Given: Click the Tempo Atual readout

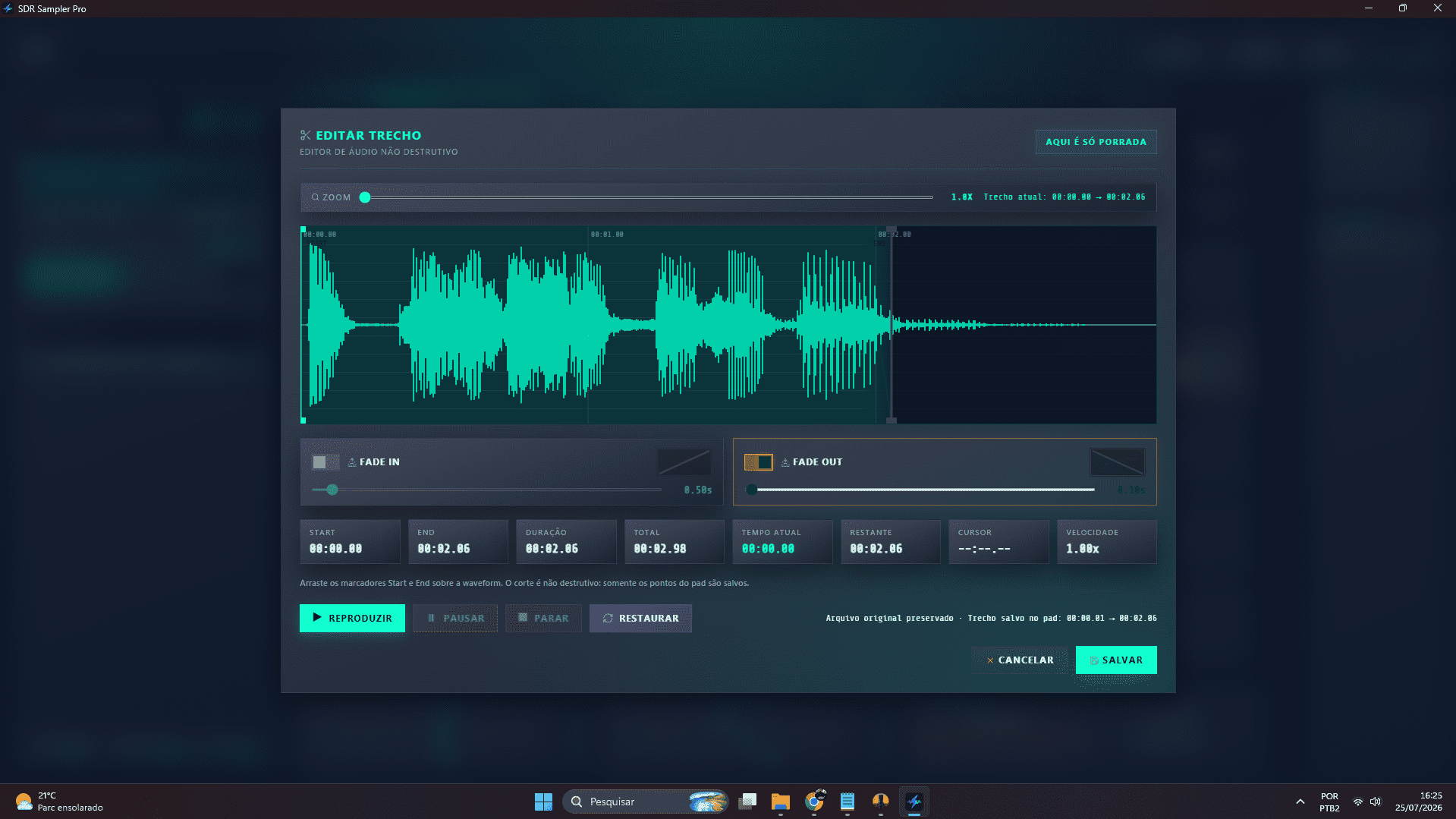Looking at the screenshot, I should [782, 542].
